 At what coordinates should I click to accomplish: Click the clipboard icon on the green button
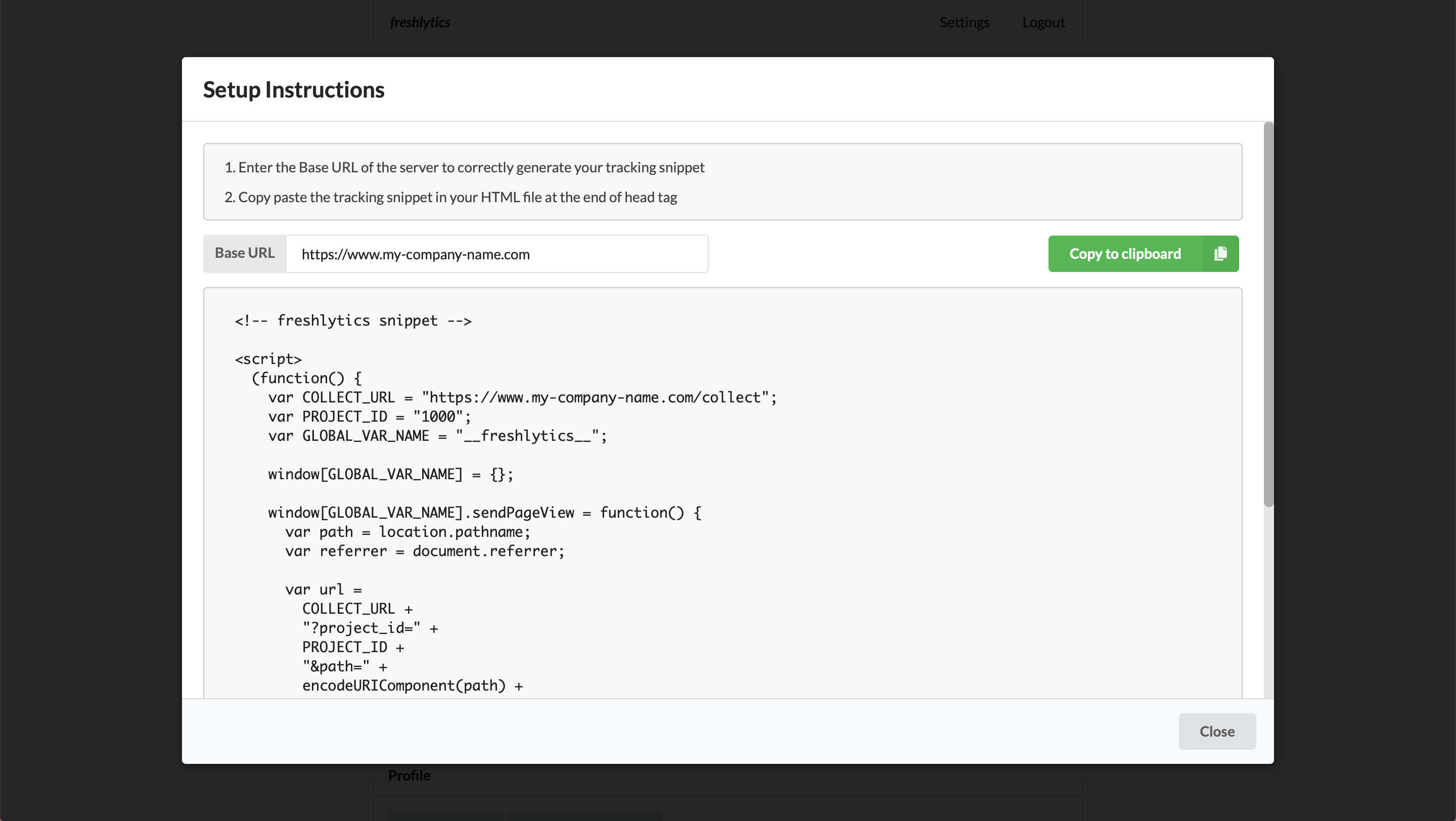(1220, 254)
